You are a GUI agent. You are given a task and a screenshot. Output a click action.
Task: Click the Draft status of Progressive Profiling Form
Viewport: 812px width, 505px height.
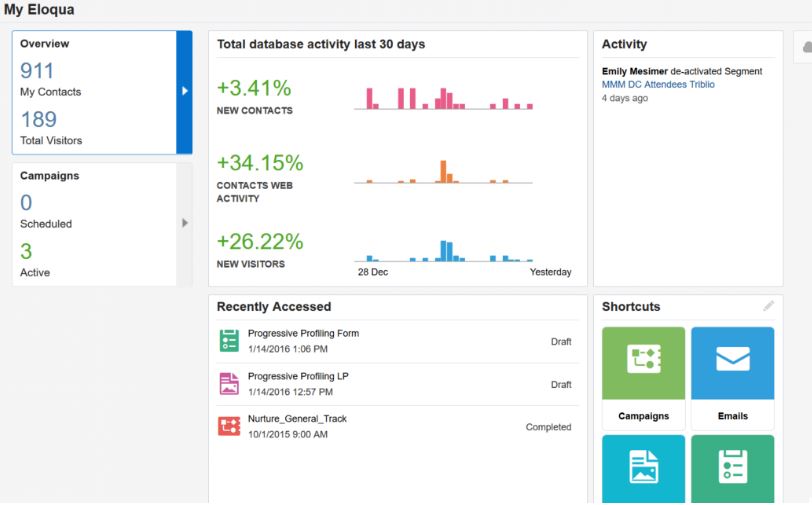(561, 342)
